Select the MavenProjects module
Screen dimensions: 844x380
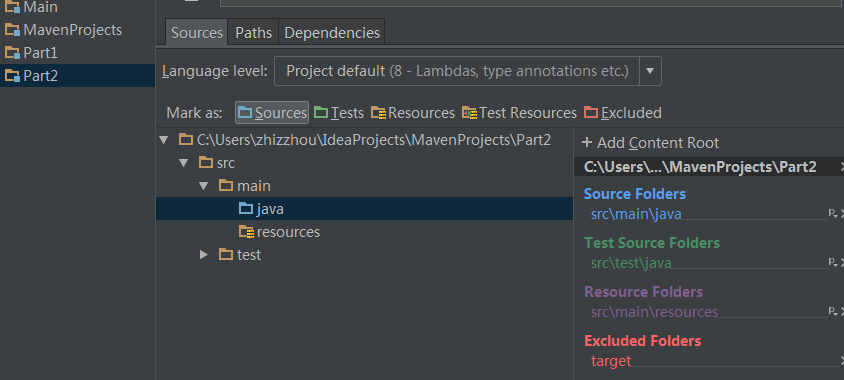(x=64, y=30)
